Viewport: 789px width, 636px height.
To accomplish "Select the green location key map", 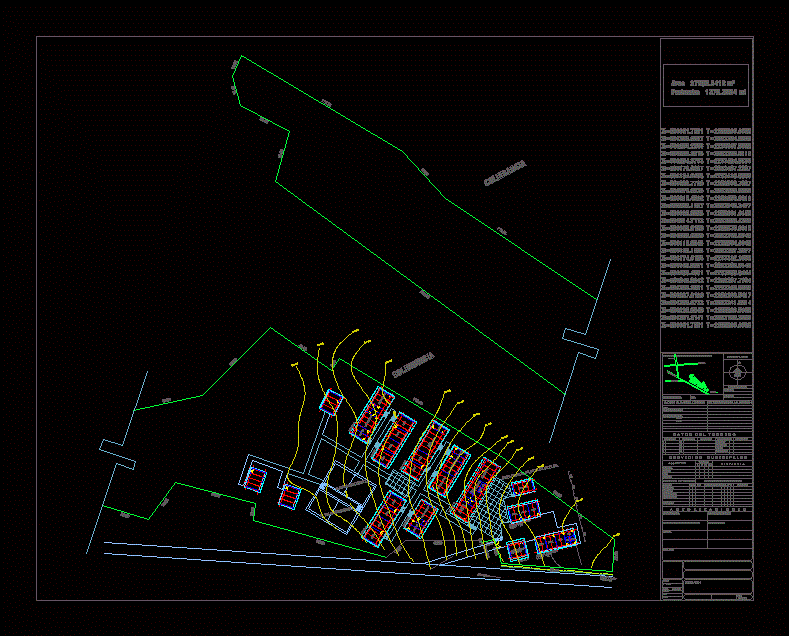I will 690,377.
